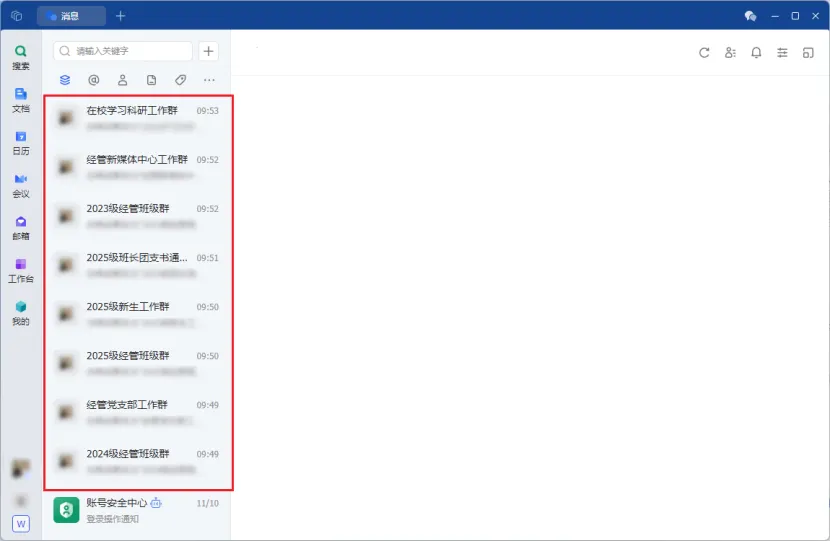The width and height of the screenshot is (830, 541).
Task: Click the 登录操作通知 preview text
Action: point(113,519)
